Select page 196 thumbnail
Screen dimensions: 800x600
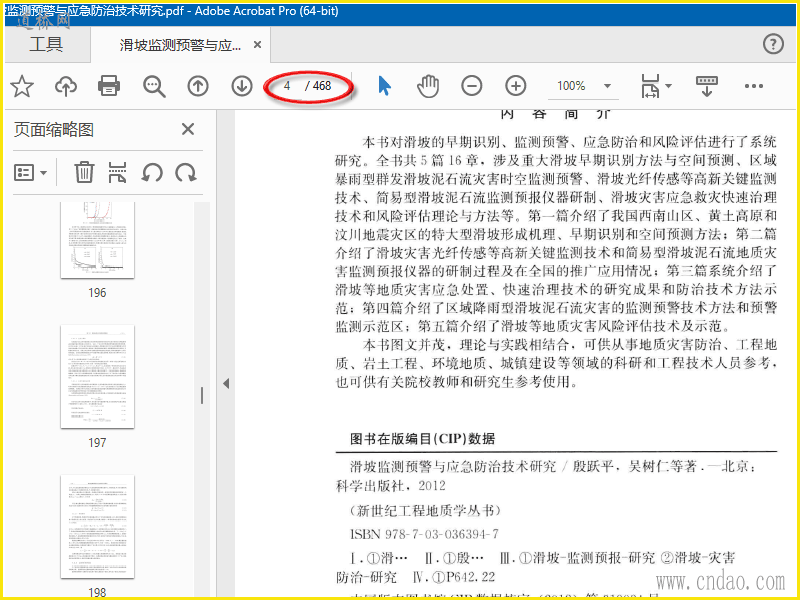pos(97,240)
